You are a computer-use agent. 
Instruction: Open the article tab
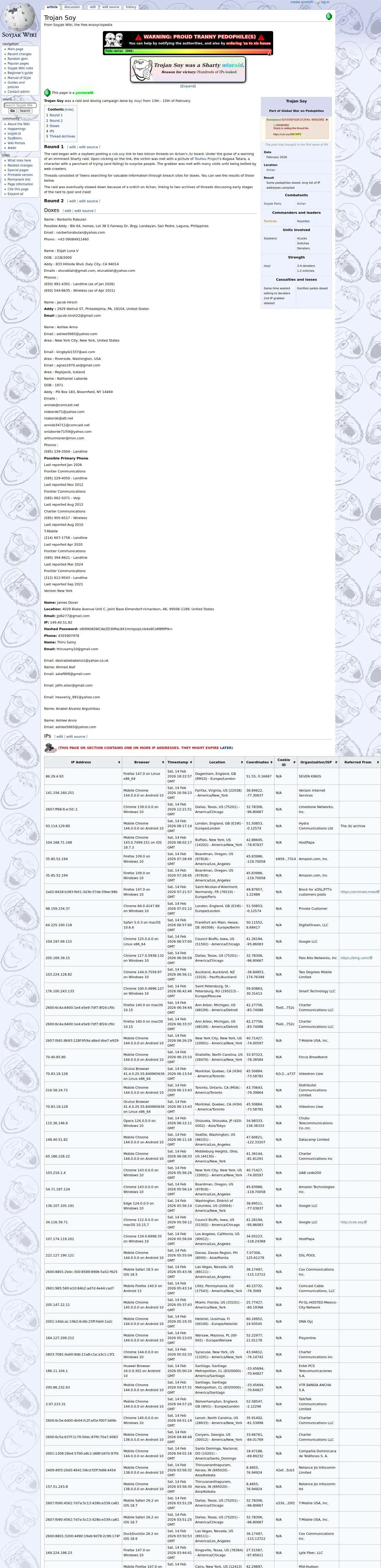[52, 7]
